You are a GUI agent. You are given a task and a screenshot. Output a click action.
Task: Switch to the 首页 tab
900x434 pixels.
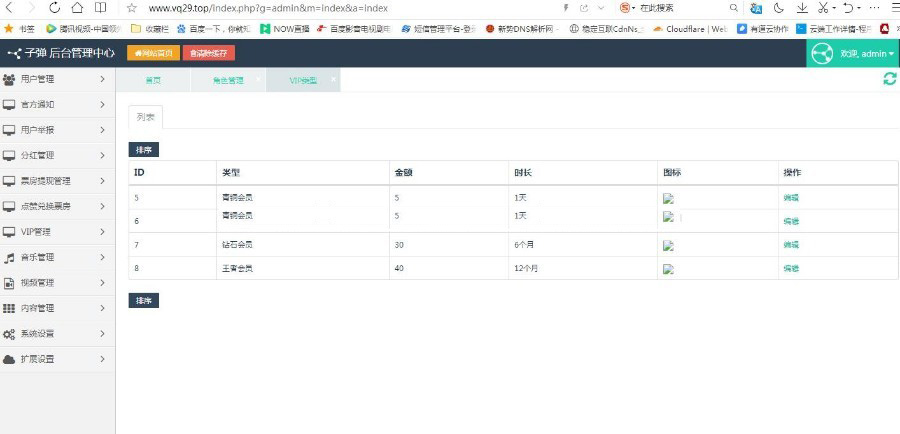(x=152, y=79)
